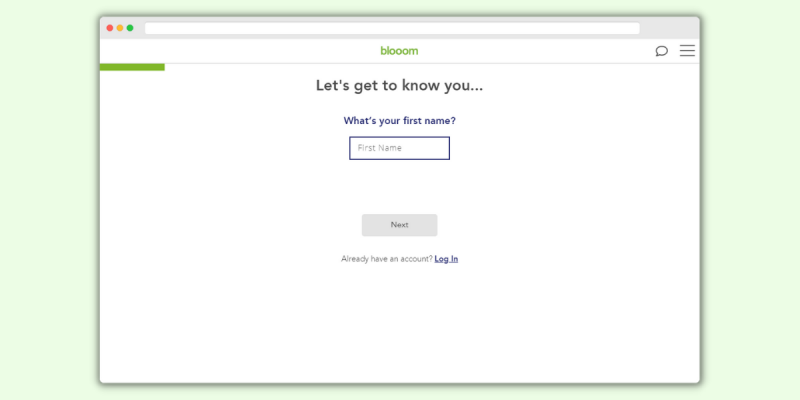The width and height of the screenshot is (800, 400).
Task: Click the Next button
Action: 399,225
